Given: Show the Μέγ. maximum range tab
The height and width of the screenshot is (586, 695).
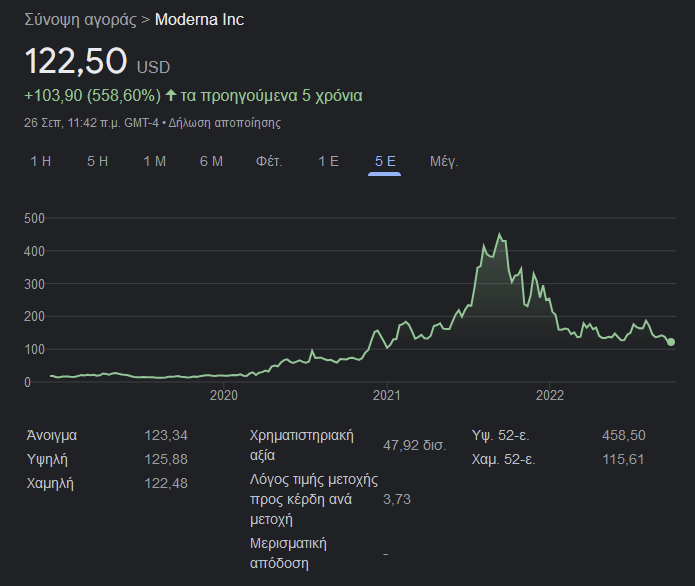Looking at the screenshot, I should click(x=444, y=161).
